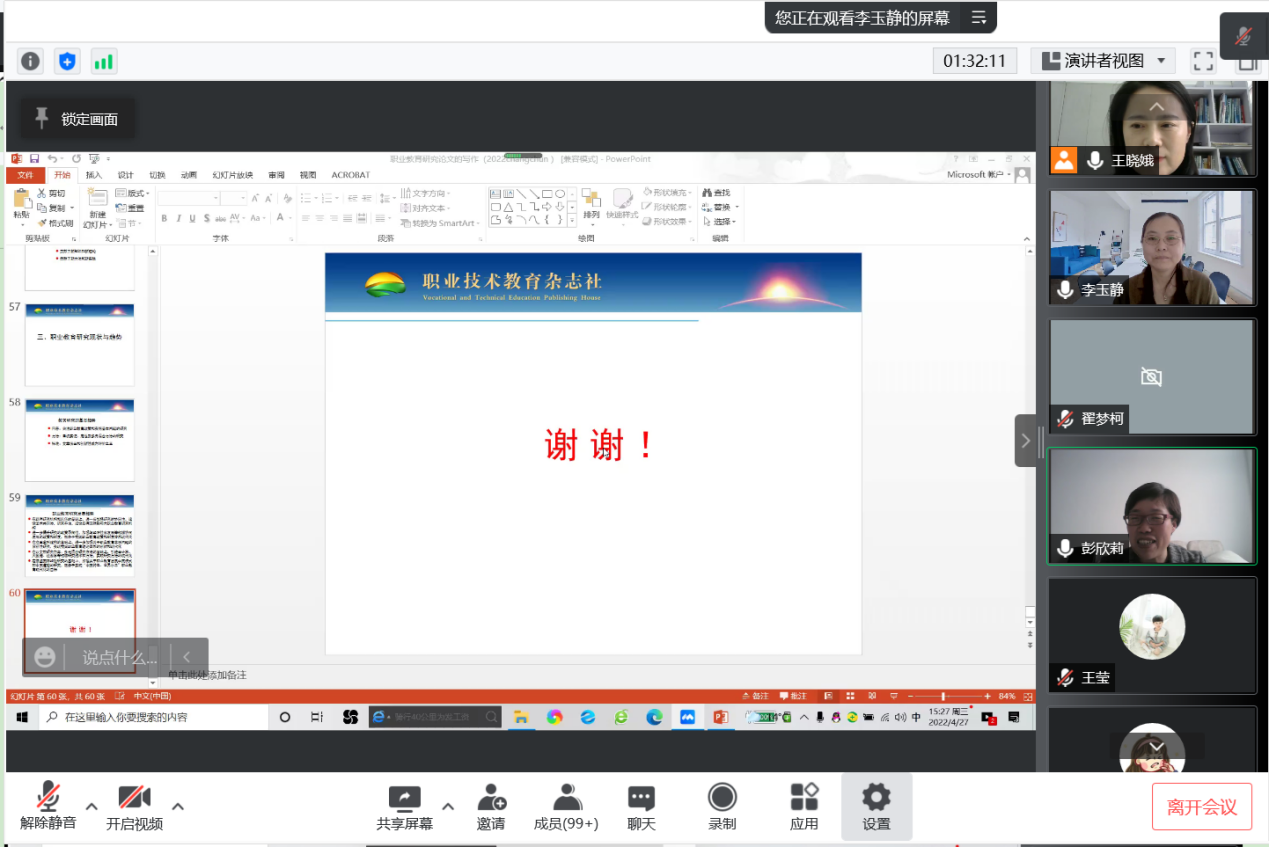The height and width of the screenshot is (847, 1269).
Task: Pin the screen with 锁定画面
Action: (x=78, y=119)
